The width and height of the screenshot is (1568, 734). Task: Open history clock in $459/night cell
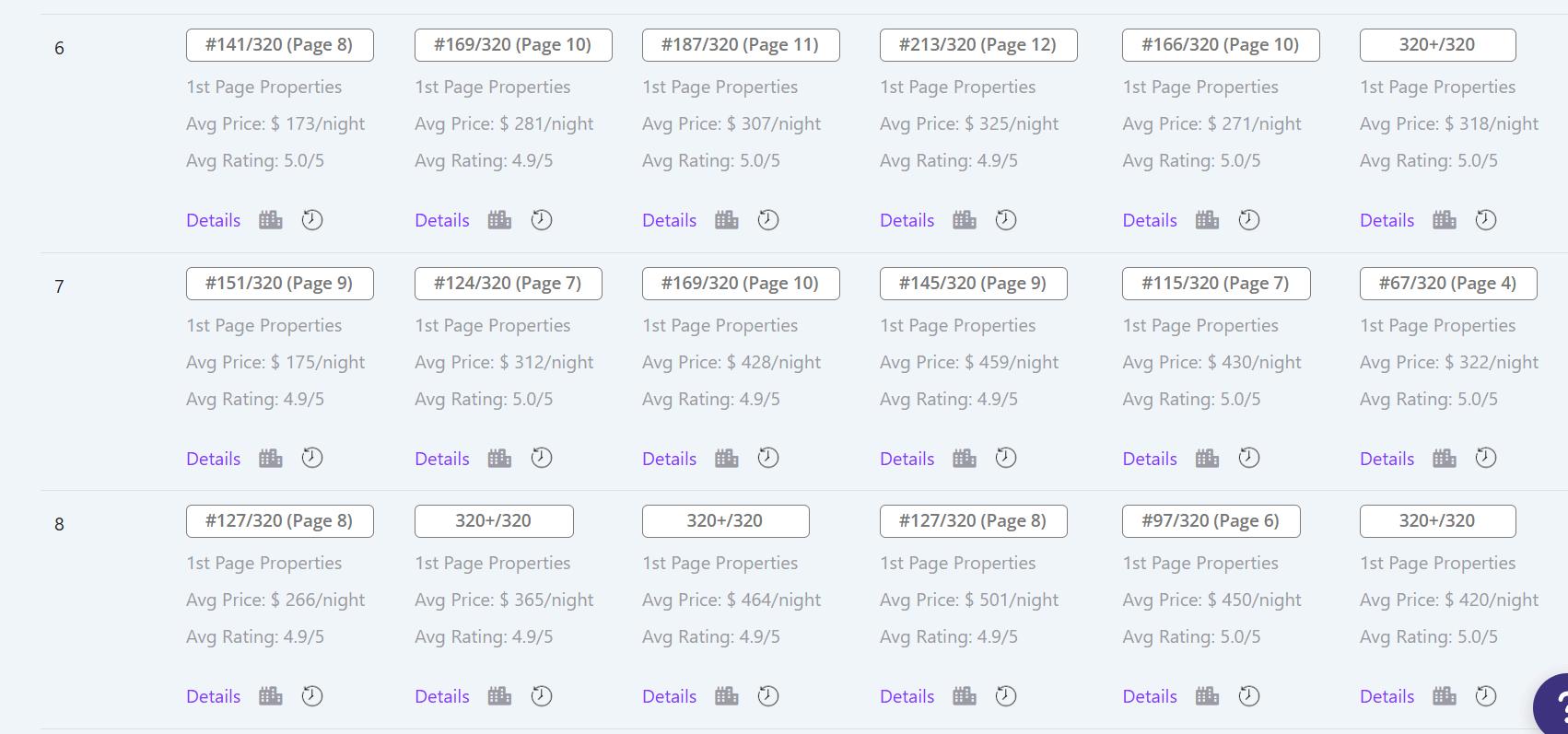(1006, 458)
